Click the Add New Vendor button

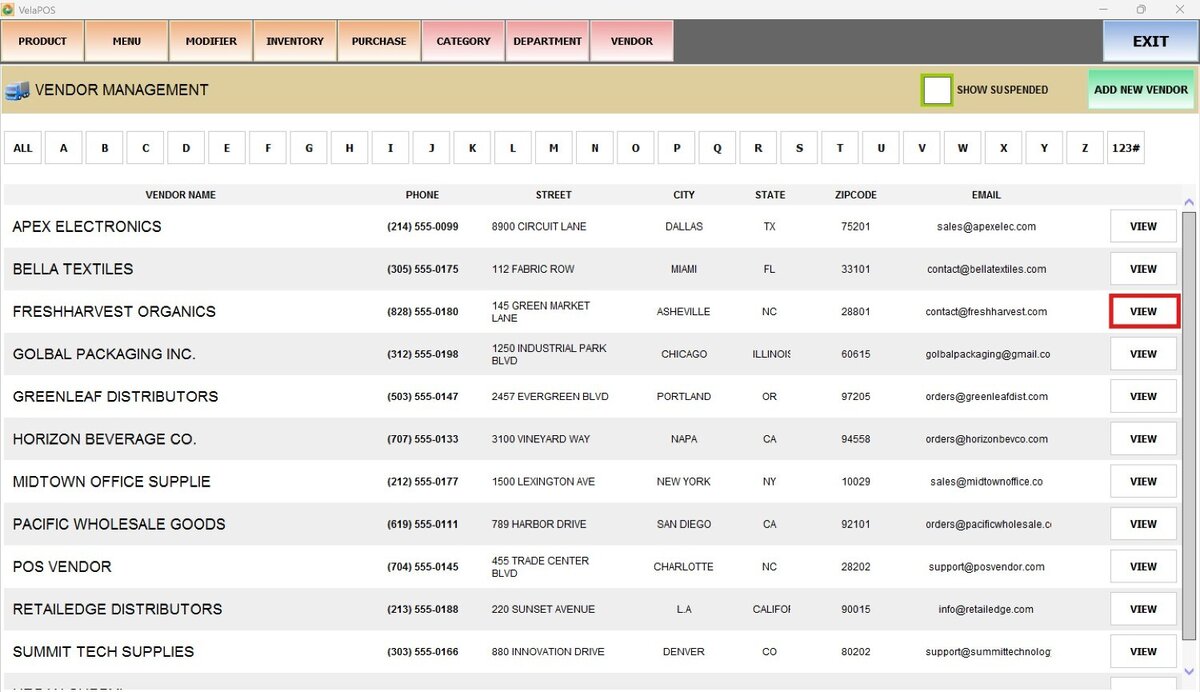pyautogui.click(x=1141, y=89)
